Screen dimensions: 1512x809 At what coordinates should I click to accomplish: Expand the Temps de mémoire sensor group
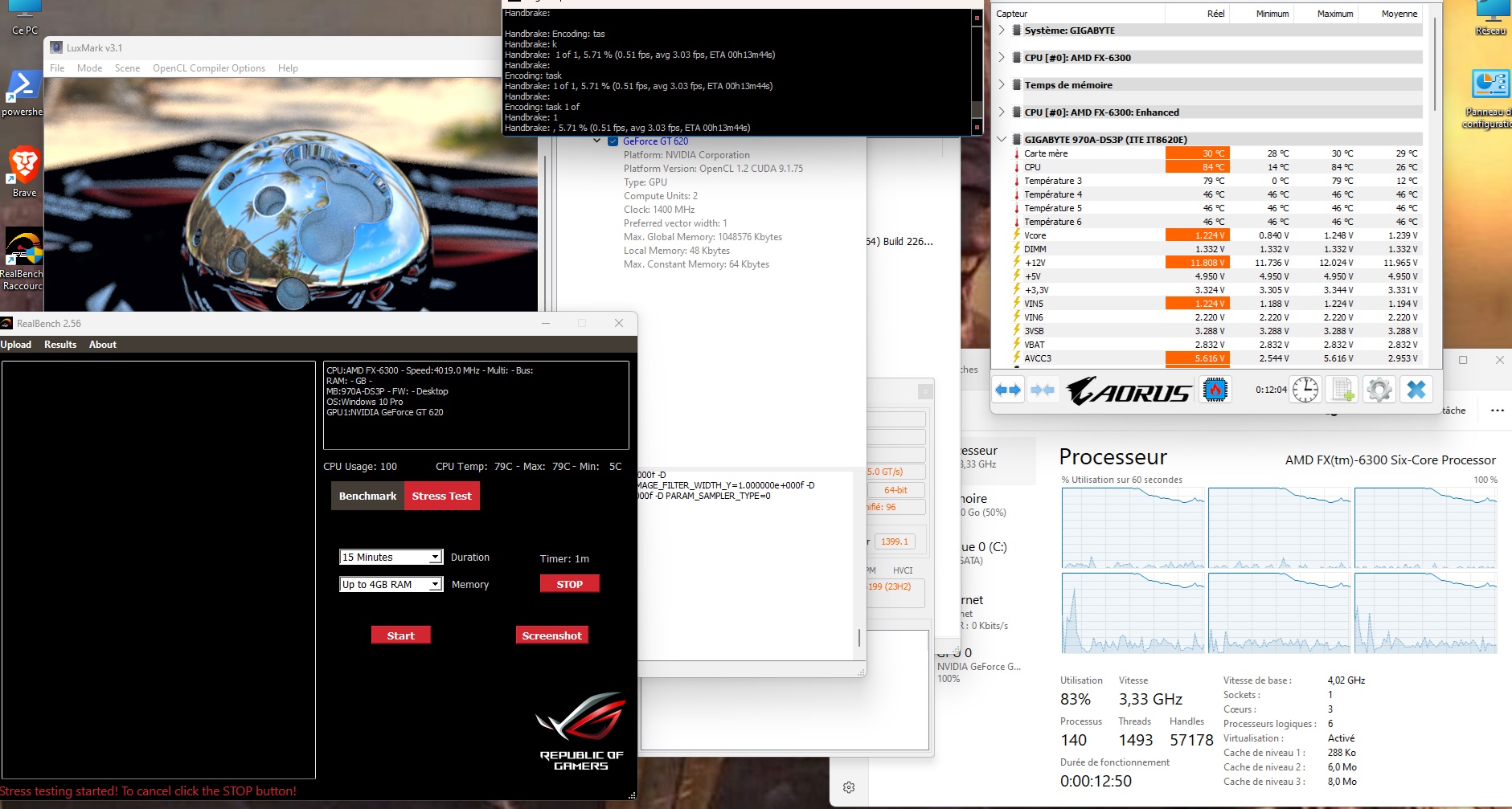[x=1002, y=84]
